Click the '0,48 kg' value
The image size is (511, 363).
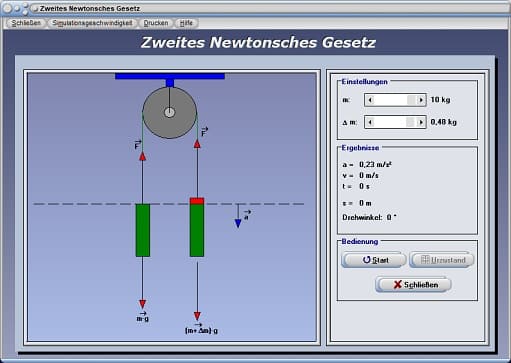point(443,122)
